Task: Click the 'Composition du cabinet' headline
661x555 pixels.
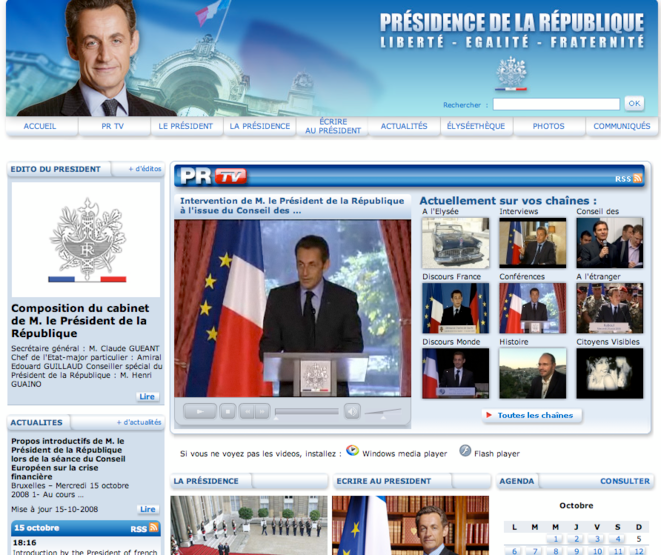Action: pos(80,321)
